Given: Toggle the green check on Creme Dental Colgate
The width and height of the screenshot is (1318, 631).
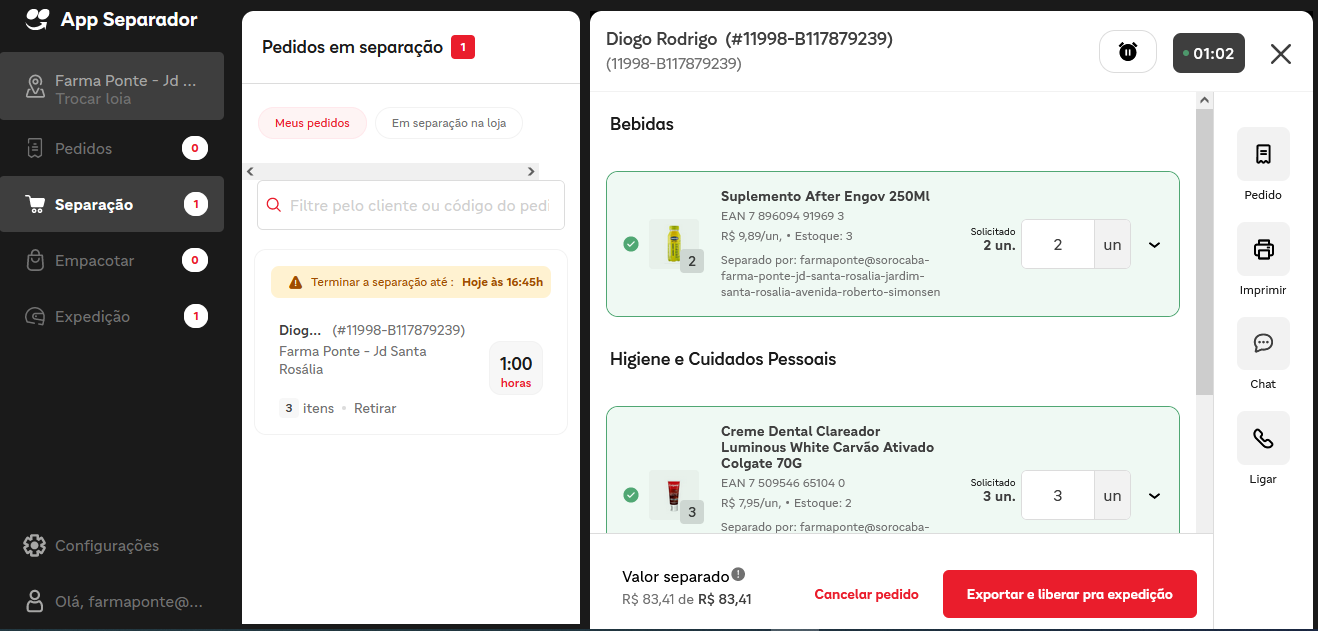Looking at the screenshot, I should 631,495.
